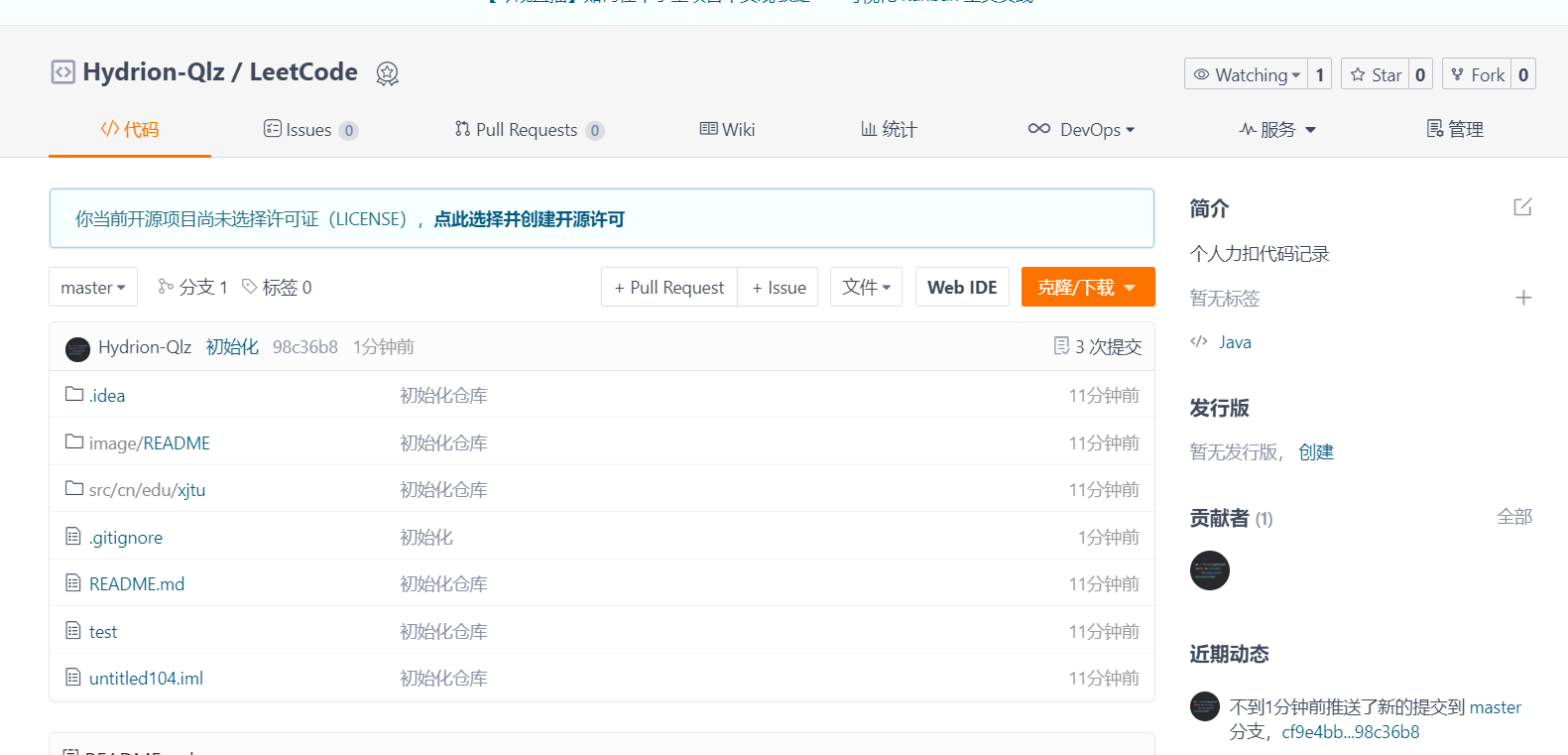Image resolution: width=1568 pixels, height=755 pixels.
Task: Click the file icon beside README.md
Action: click(73, 582)
